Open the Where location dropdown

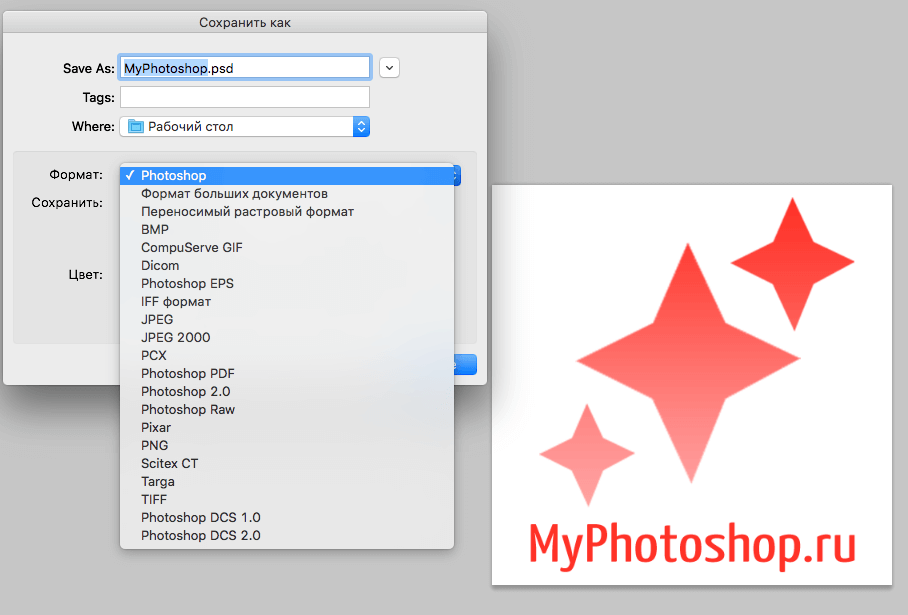pos(361,127)
